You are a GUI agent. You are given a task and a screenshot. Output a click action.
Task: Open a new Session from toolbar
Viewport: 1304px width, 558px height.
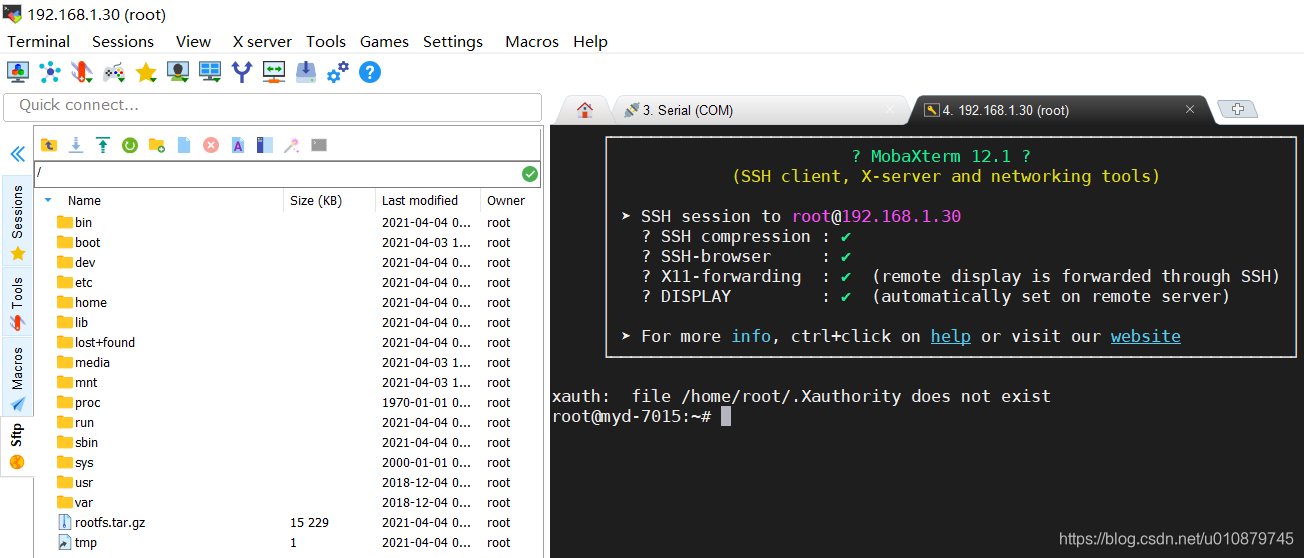[x=17, y=72]
